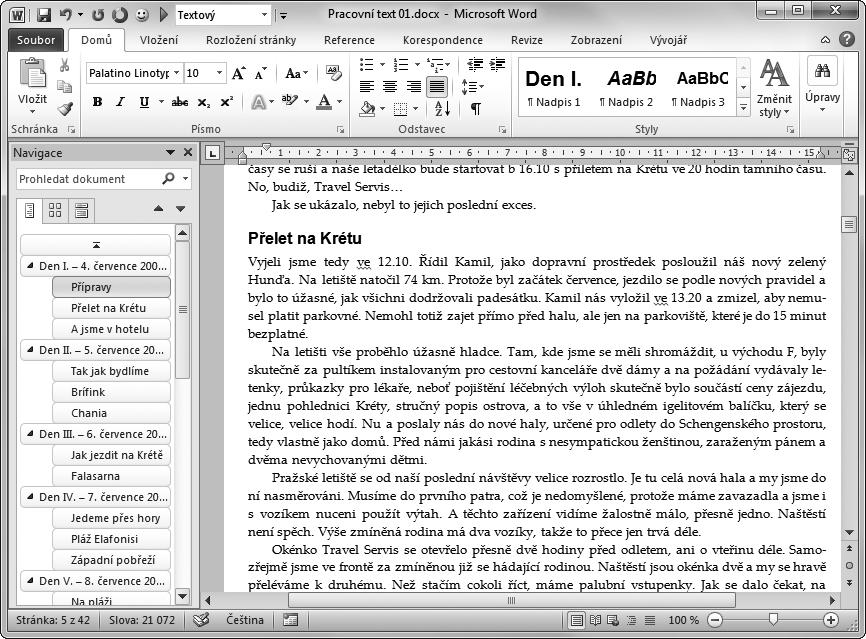Click the Cut scissors icon
This screenshot has width=866, height=639.
point(65,65)
